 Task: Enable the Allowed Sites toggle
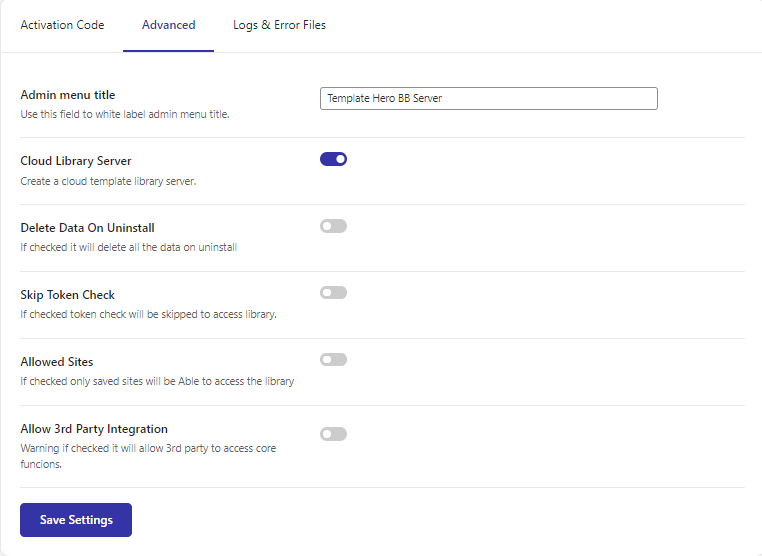pyautogui.click(x=333, y=360)
